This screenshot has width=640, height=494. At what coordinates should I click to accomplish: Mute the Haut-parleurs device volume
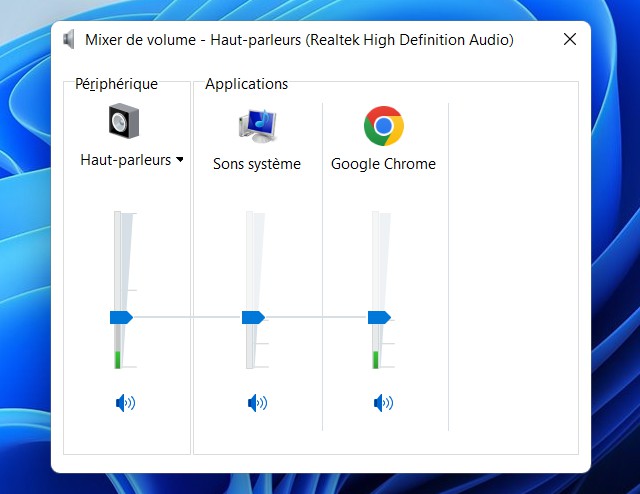125,403
